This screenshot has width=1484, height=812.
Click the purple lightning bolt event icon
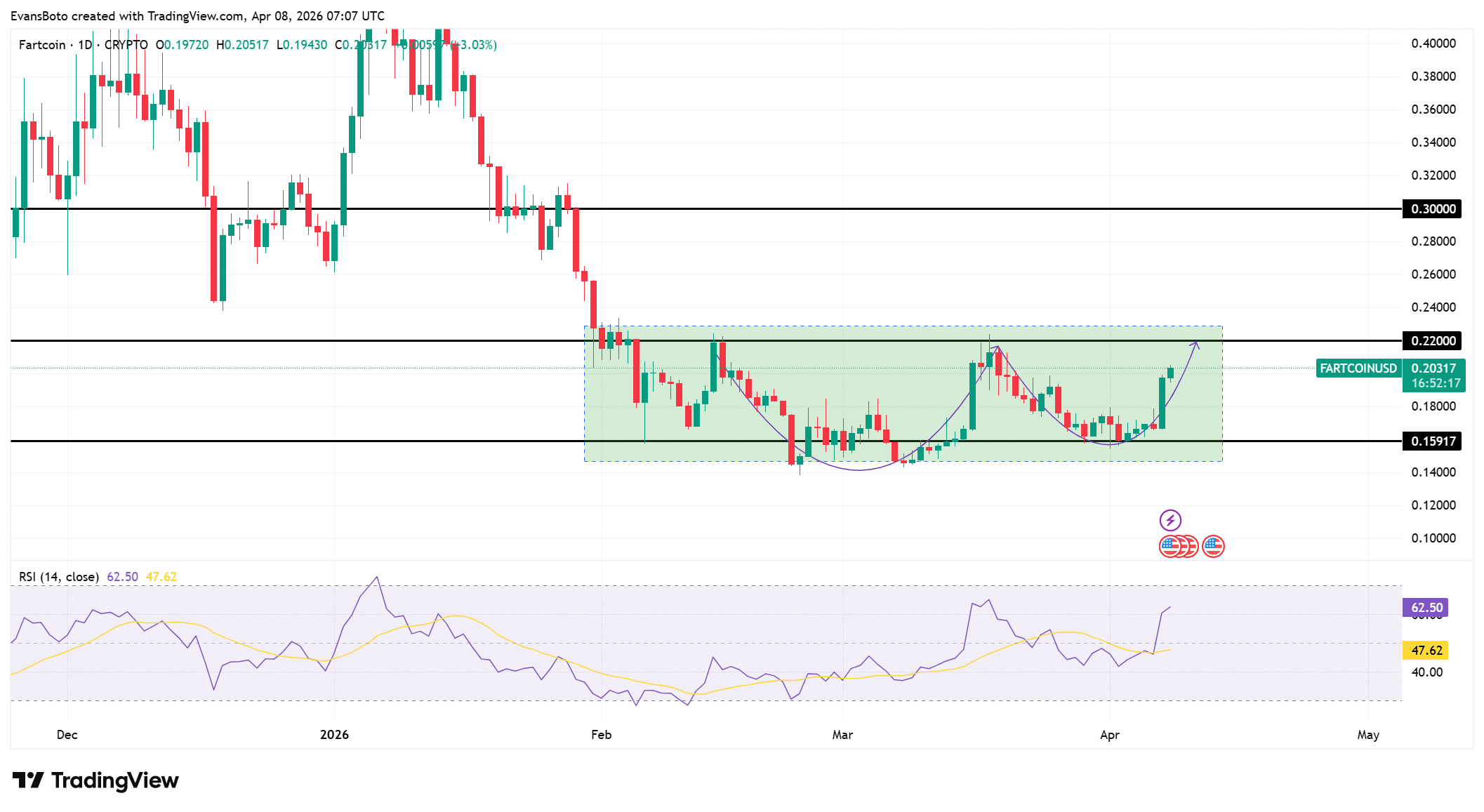(1170, 520)
